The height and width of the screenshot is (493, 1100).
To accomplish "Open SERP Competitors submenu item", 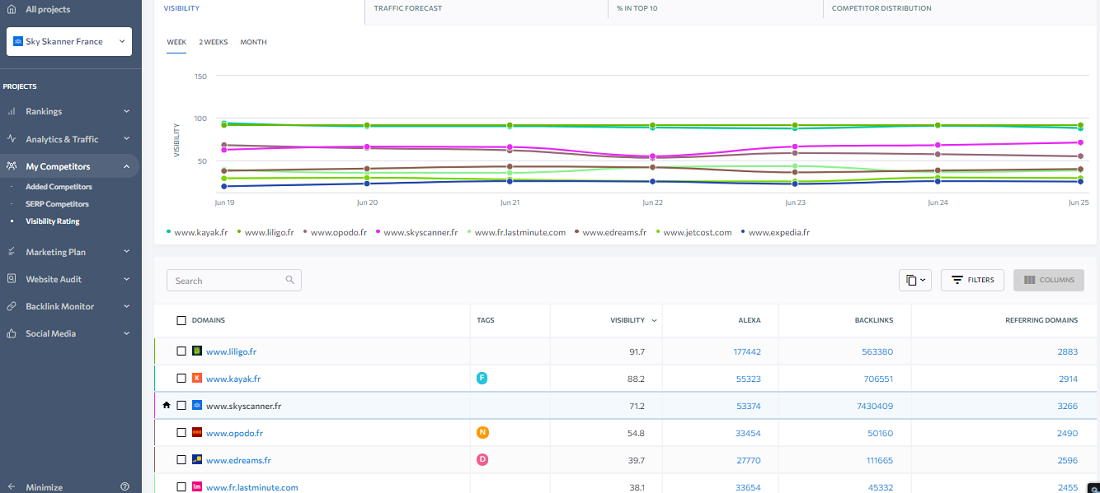I will 58,204.
